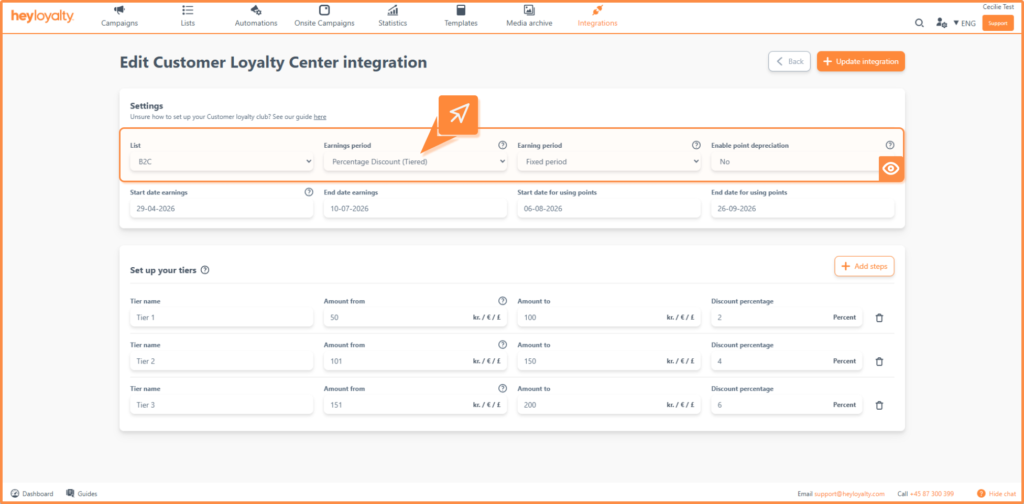Open the Statistics menu item
This screenshot has height=504, width=1024.
tap(392, 16)
